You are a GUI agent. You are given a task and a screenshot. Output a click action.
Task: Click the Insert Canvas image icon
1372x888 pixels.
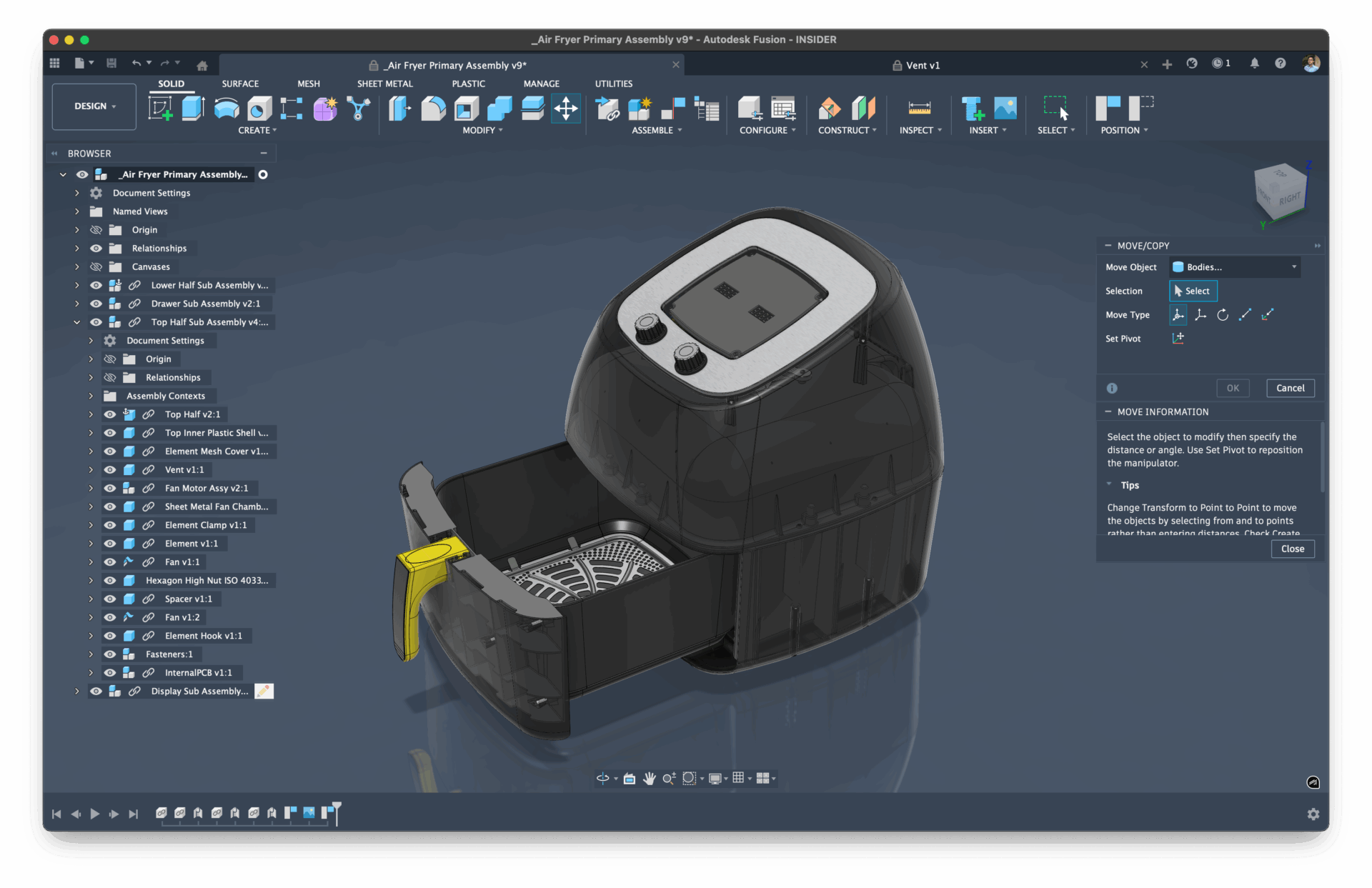pos(1005,109)
